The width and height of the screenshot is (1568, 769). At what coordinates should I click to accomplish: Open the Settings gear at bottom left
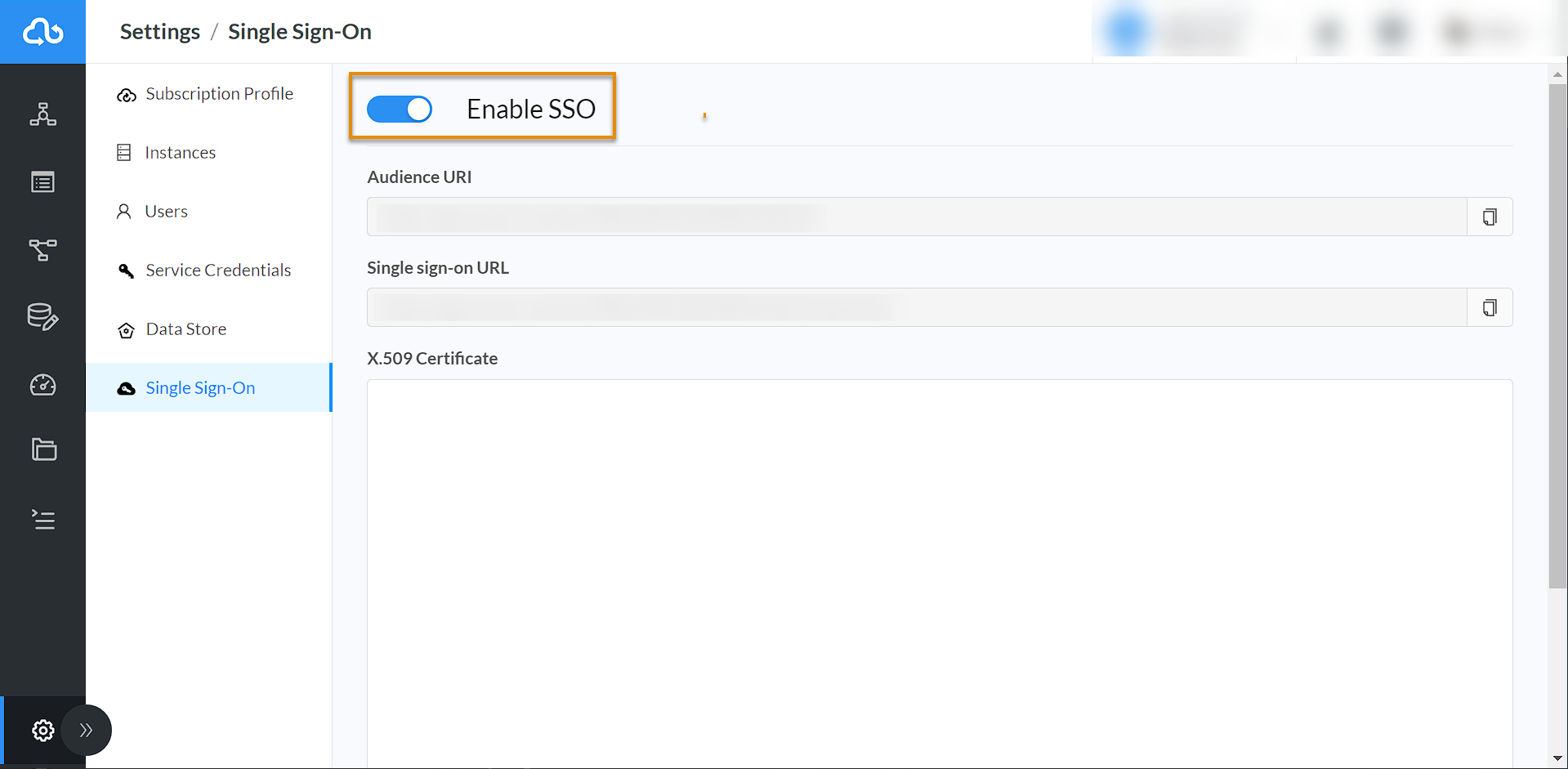42,731
